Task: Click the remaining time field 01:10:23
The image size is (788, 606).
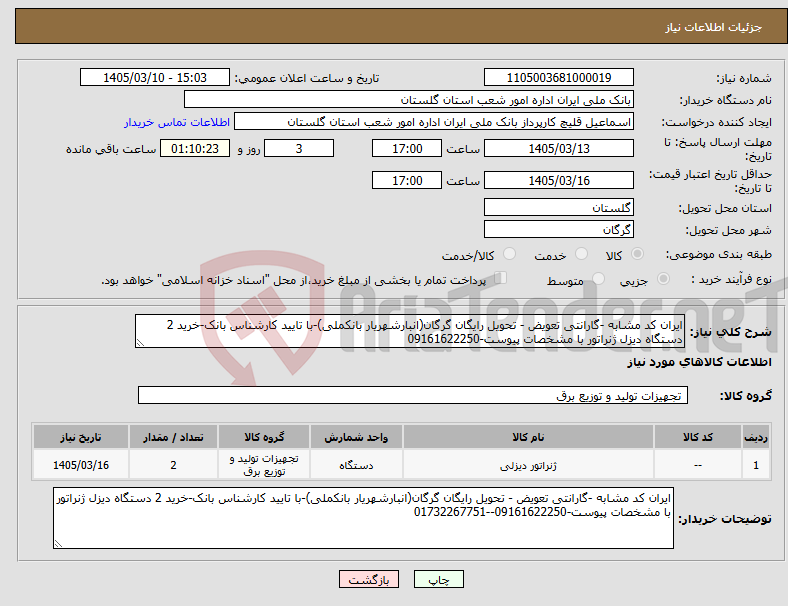Action: (x=195, y=148)
